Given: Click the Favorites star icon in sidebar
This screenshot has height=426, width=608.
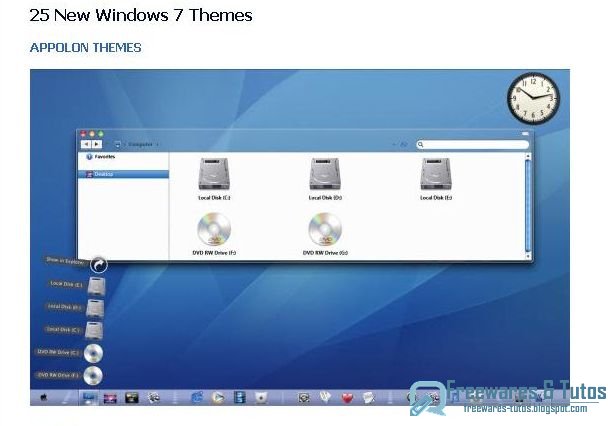Looking at the screenshot, I should tap(89, 157).
